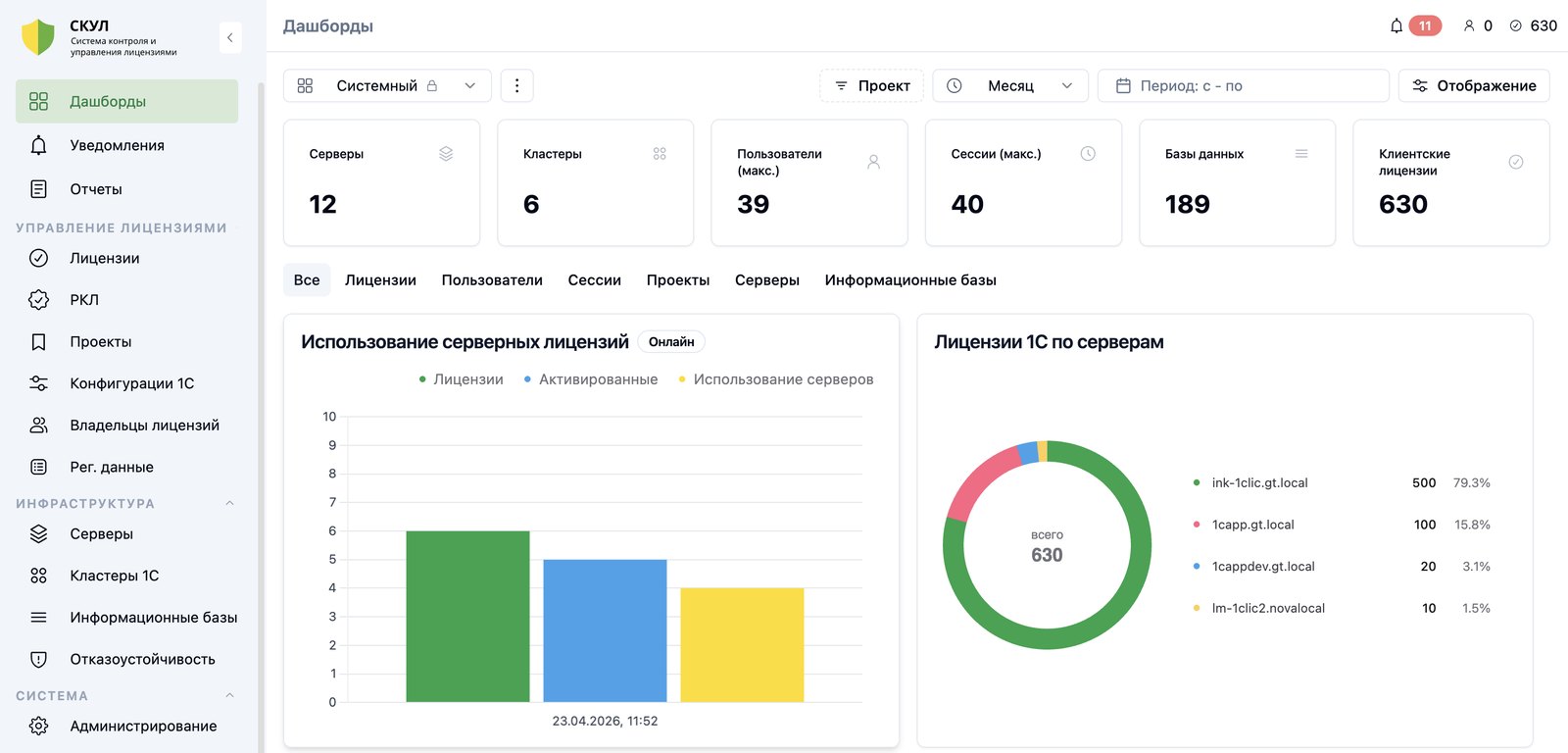1568x753 pixels.
Task: Open Отчеты in the sidebar
Action: (126, 189)
